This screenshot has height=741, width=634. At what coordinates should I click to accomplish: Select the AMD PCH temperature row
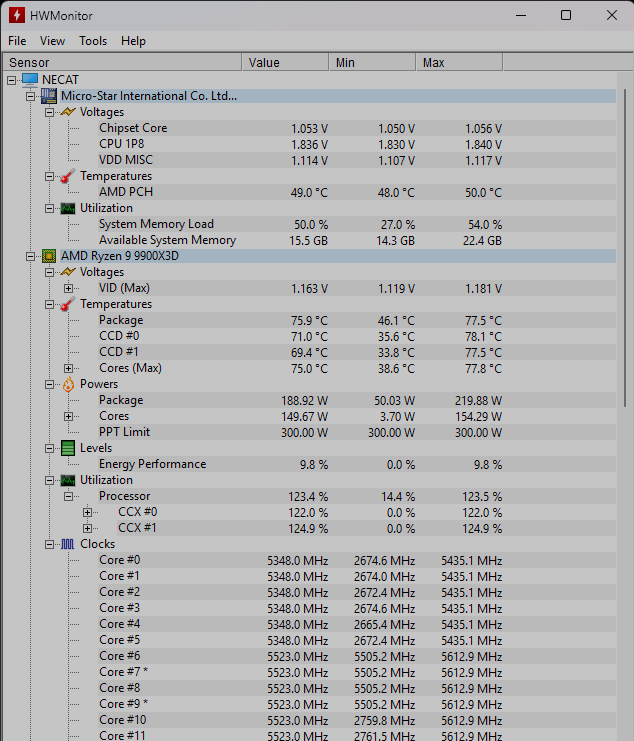[356, 192]
